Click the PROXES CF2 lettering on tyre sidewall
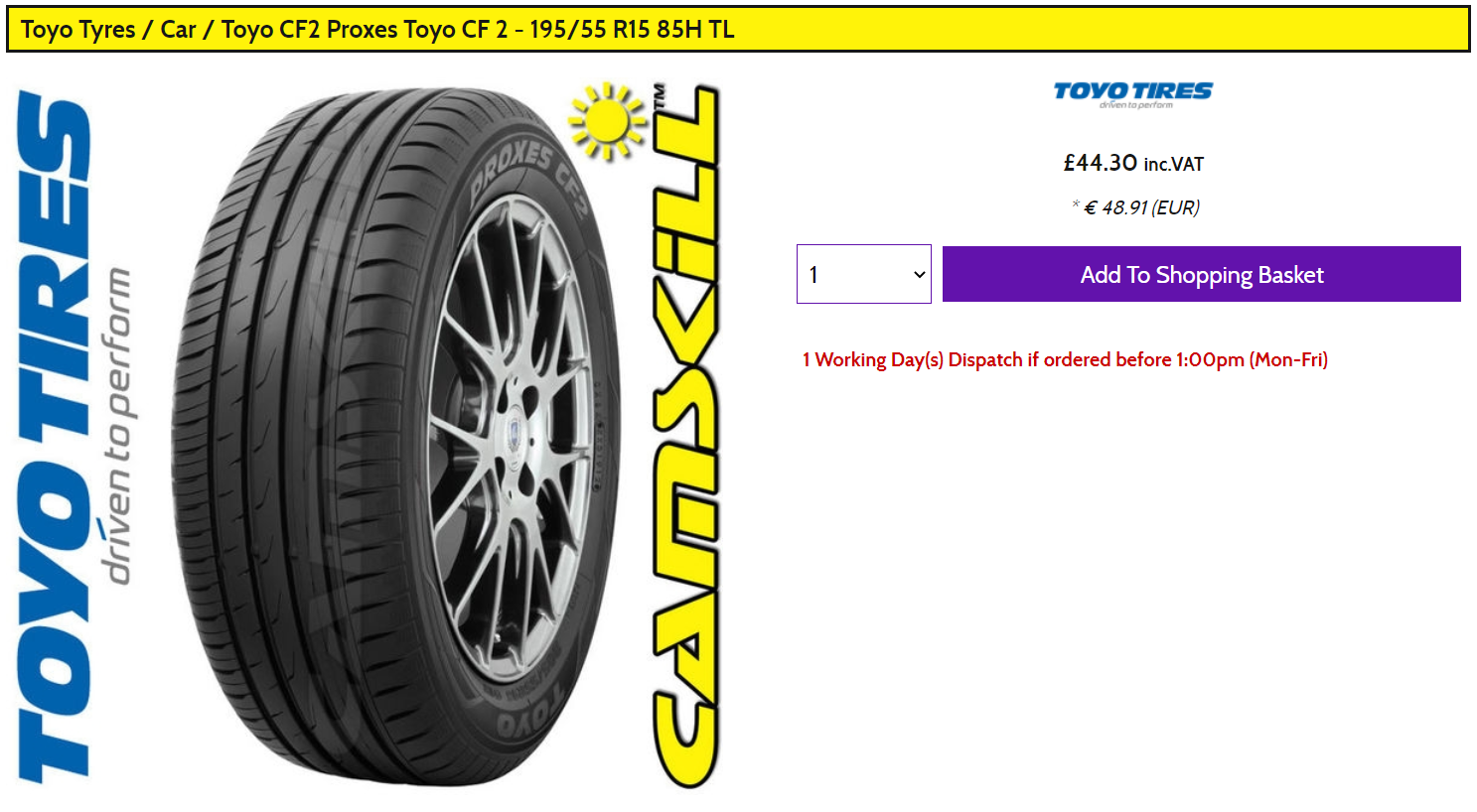This screenshot has height=812, width=1477. click(x=529, y=179)
